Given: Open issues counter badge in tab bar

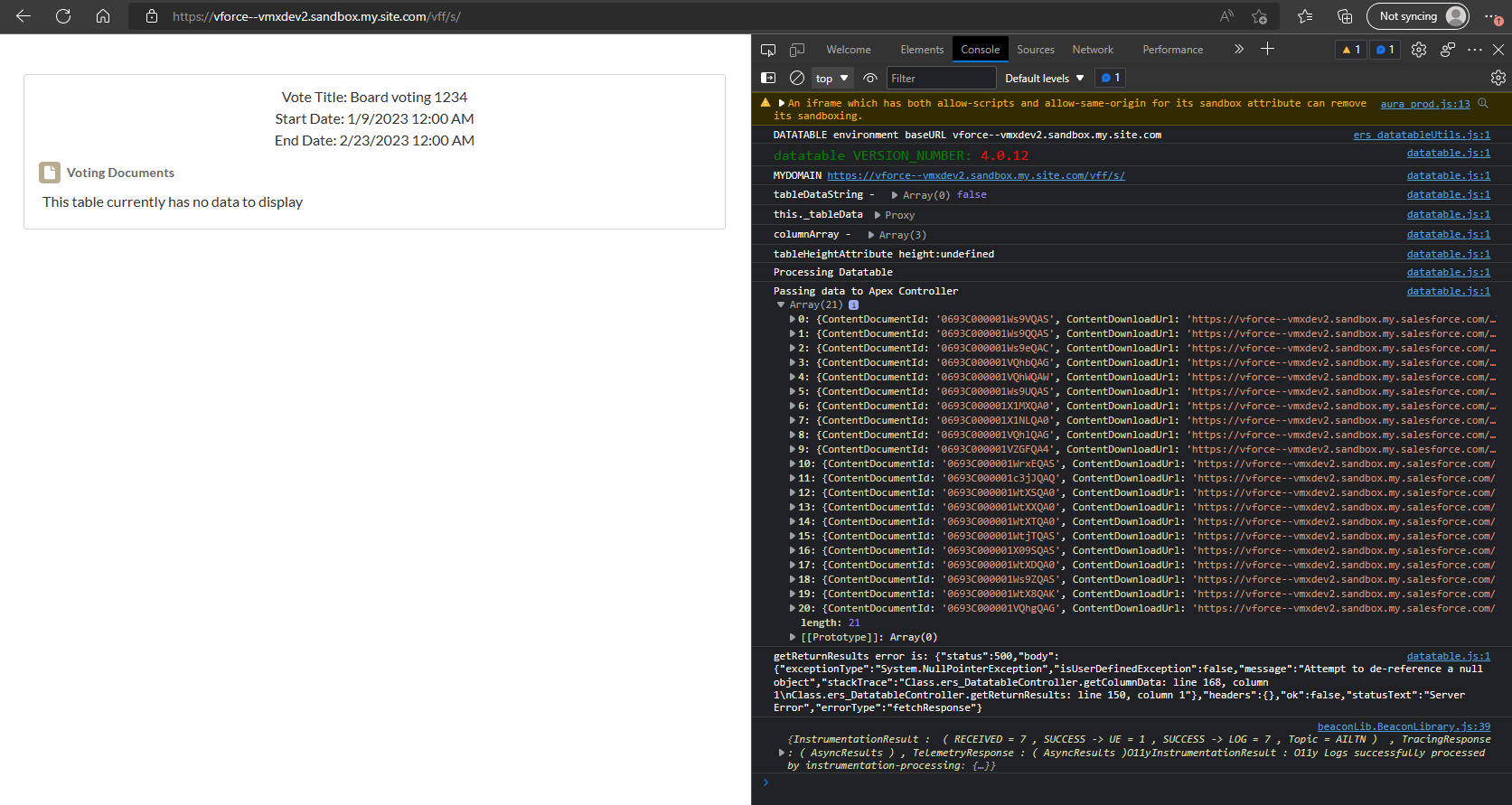Looking at the screenshot, I should click(1385, 50).
